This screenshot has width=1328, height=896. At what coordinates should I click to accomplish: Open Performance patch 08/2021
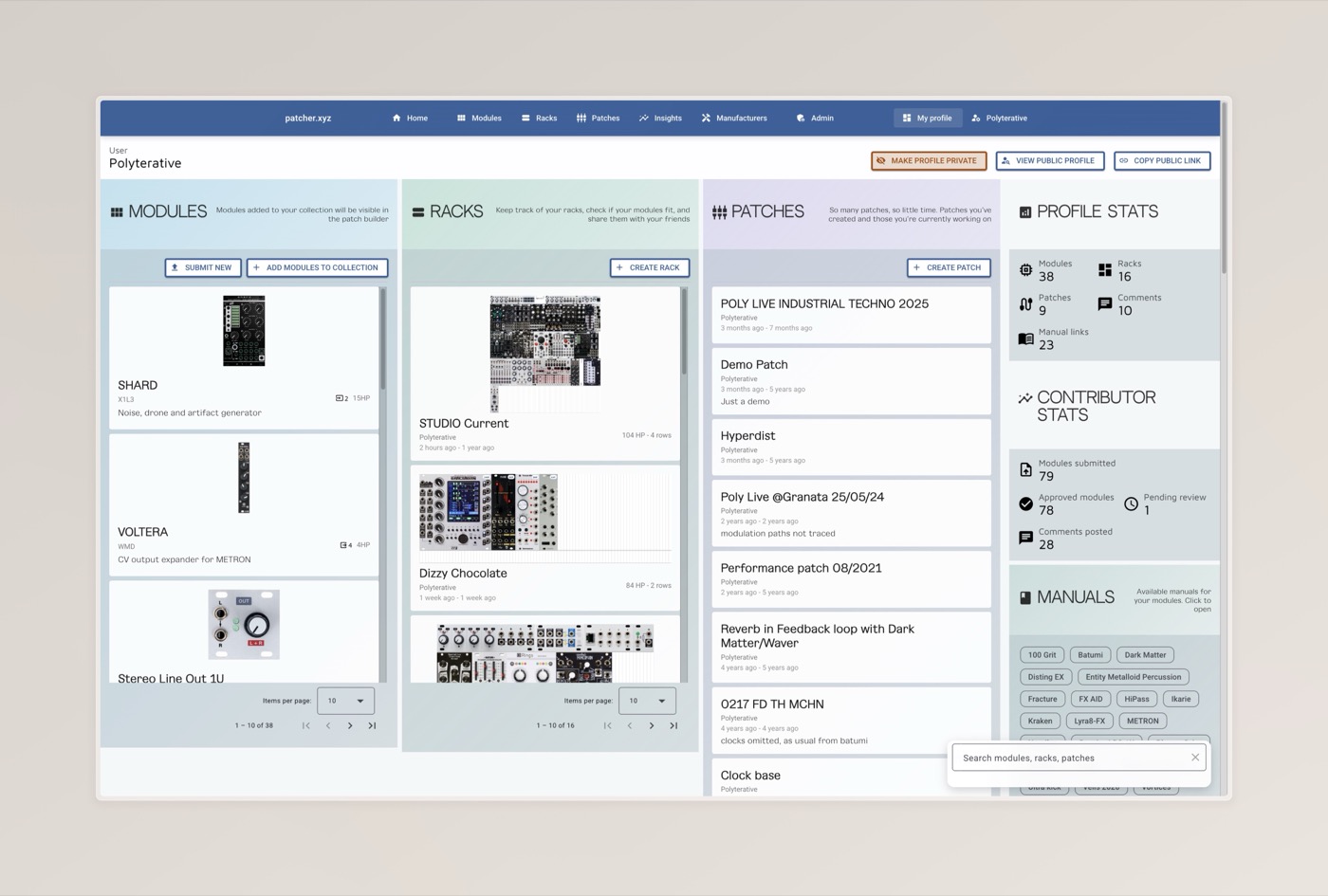(x=851, y=579)
